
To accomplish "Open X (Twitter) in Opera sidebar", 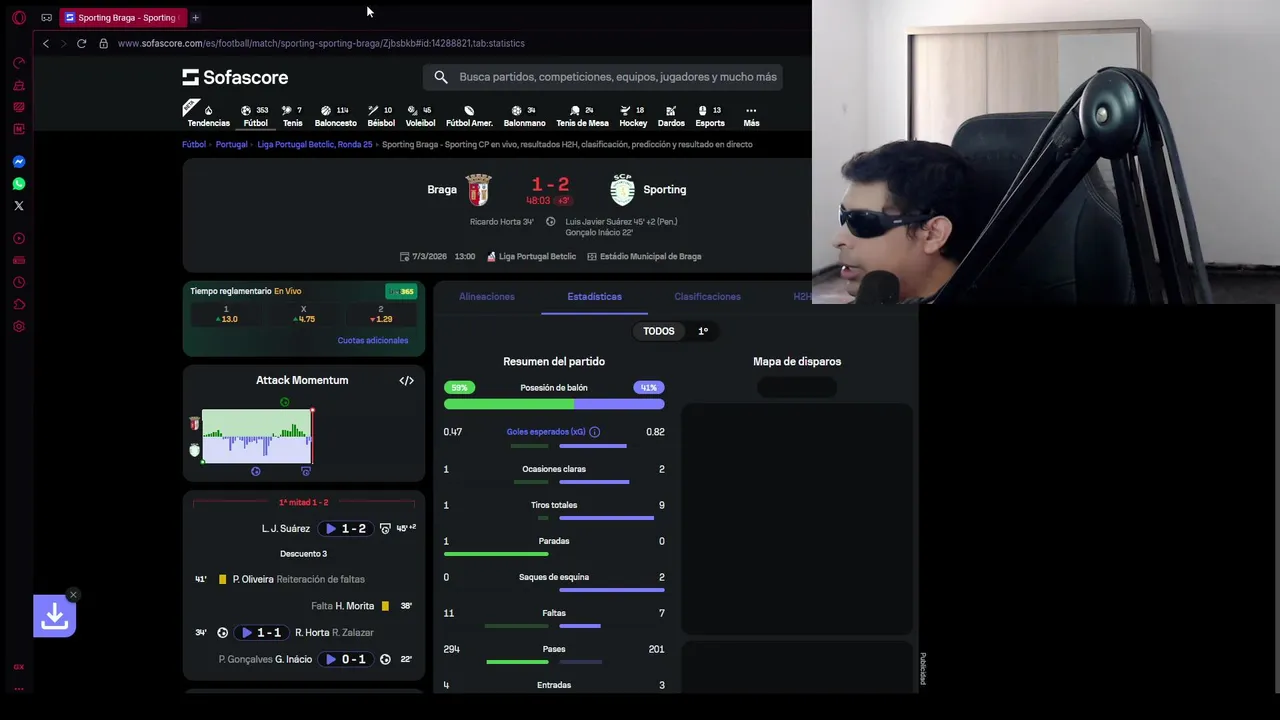I will (x=18, y=205).
